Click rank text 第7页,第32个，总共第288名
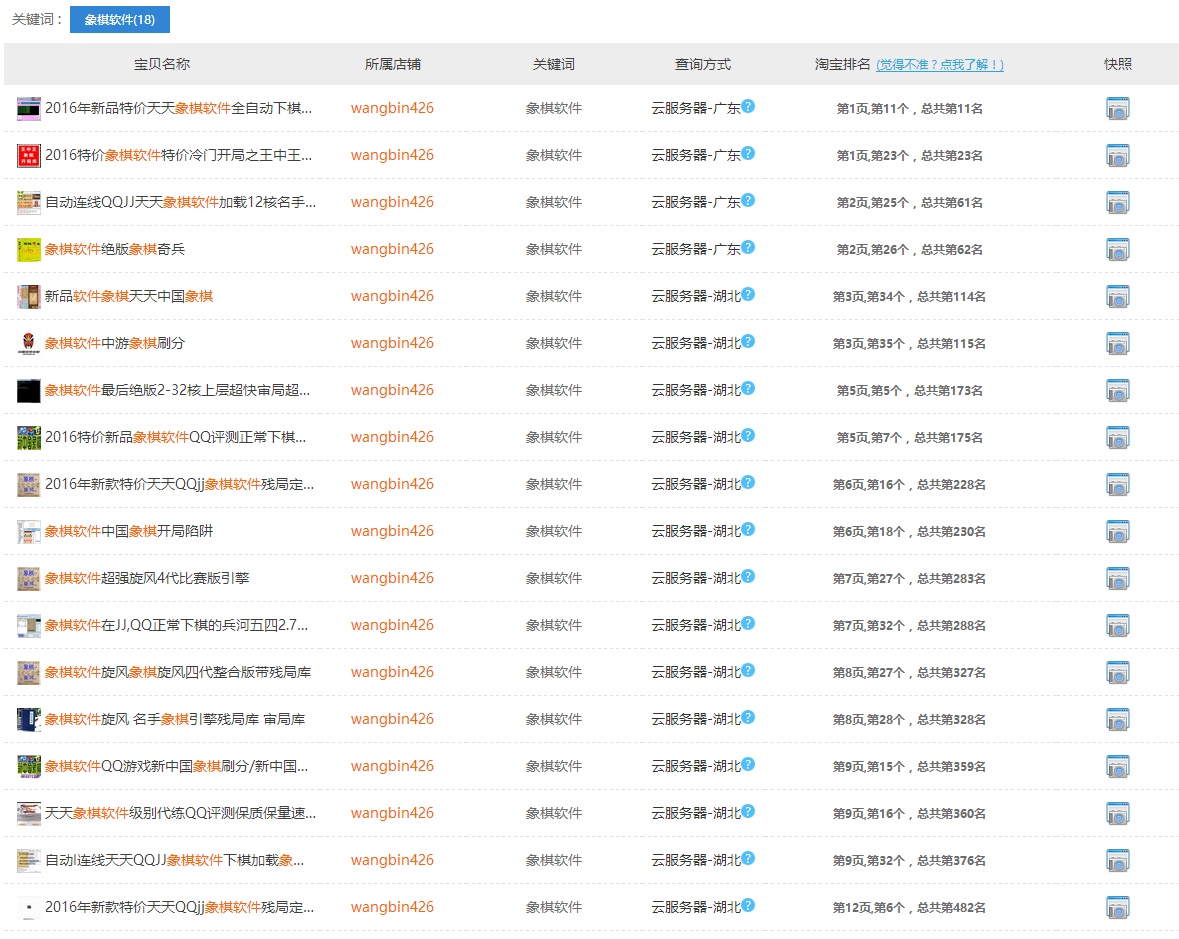This screenshot has width=1179, height=939. [909, 625]
